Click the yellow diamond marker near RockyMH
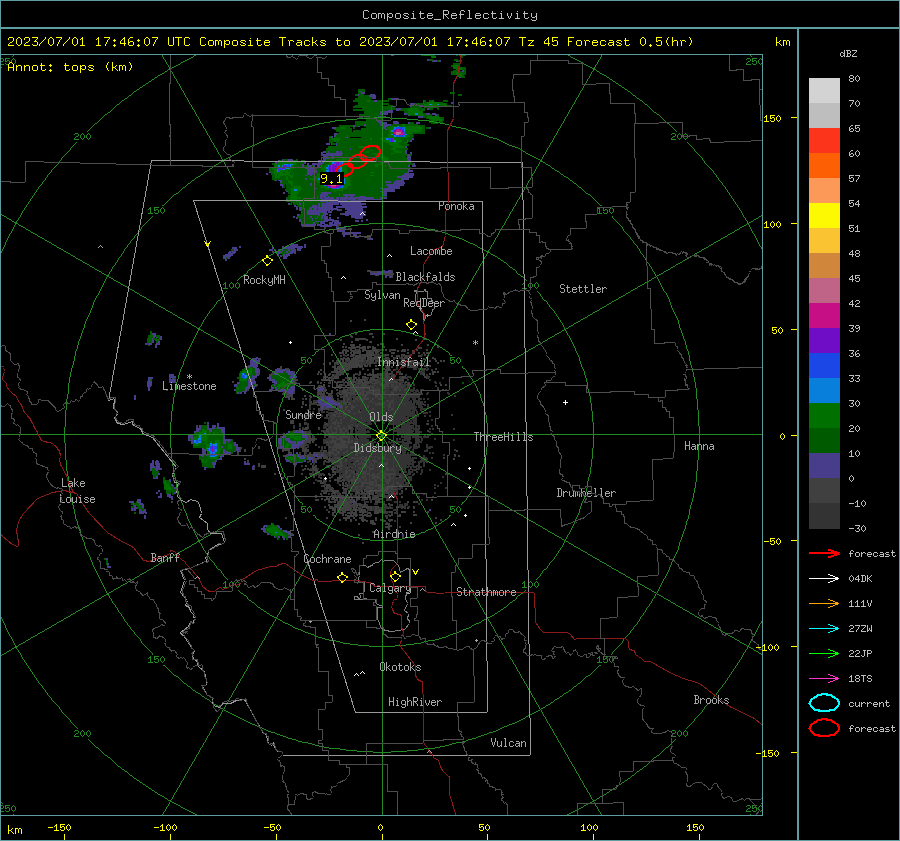900x841 pixels. coord(267,261)
